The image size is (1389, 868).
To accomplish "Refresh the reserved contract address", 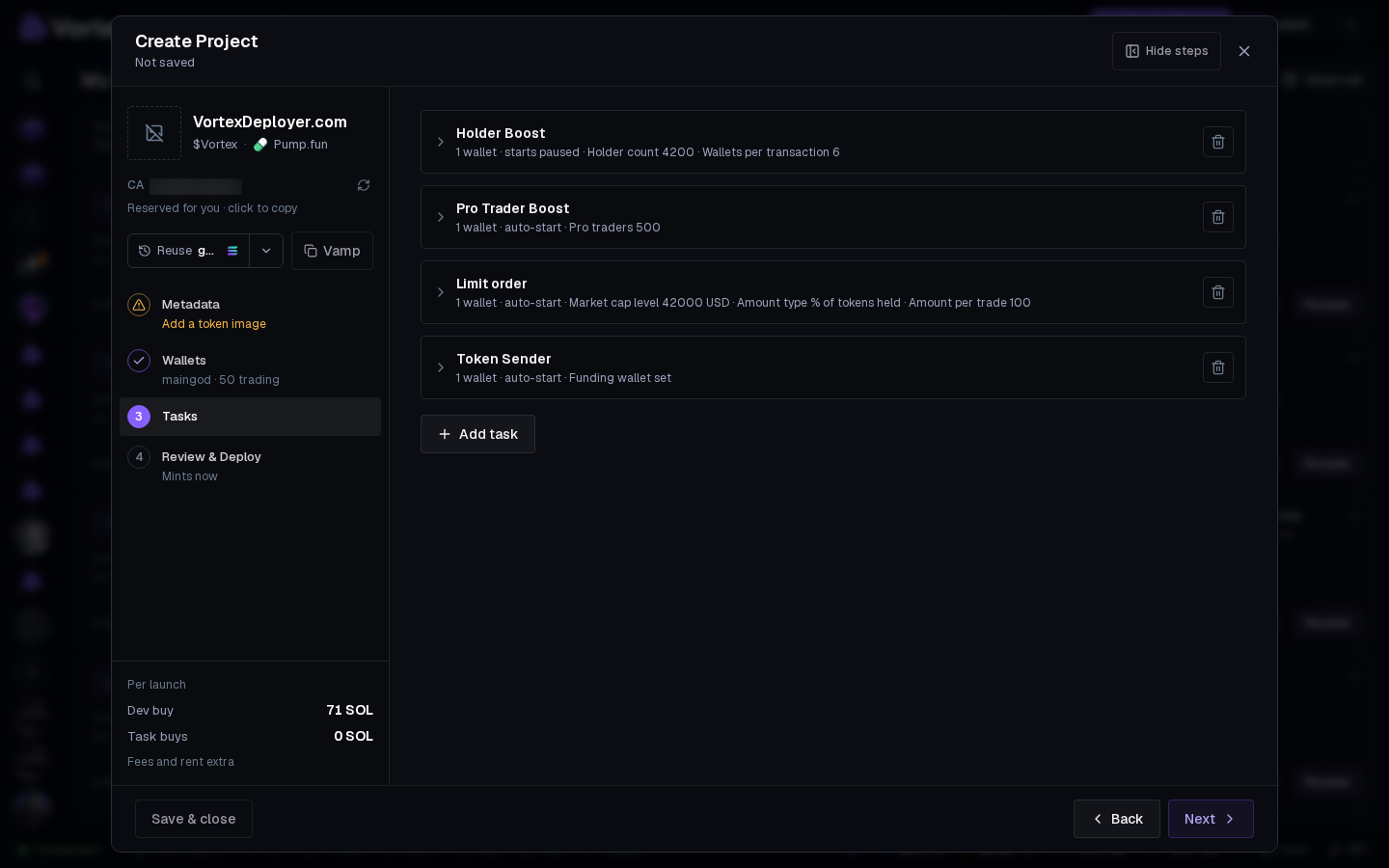I will [x=364, y=185].
